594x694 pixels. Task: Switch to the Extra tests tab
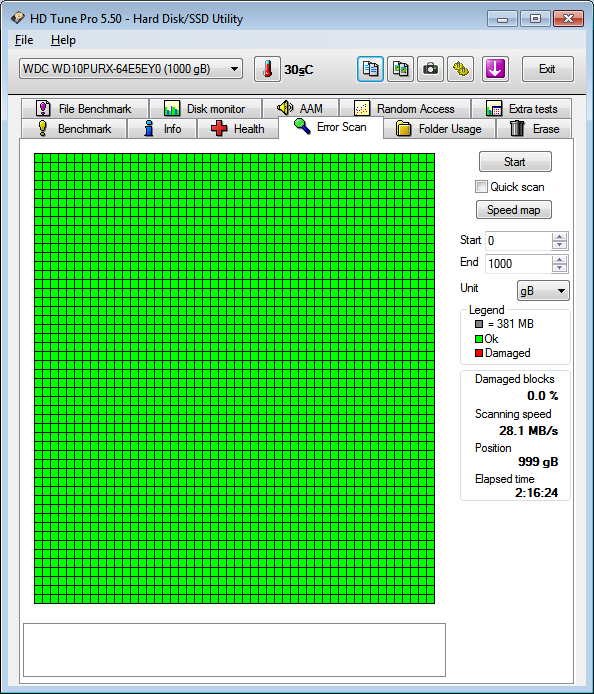pos(521,108)
